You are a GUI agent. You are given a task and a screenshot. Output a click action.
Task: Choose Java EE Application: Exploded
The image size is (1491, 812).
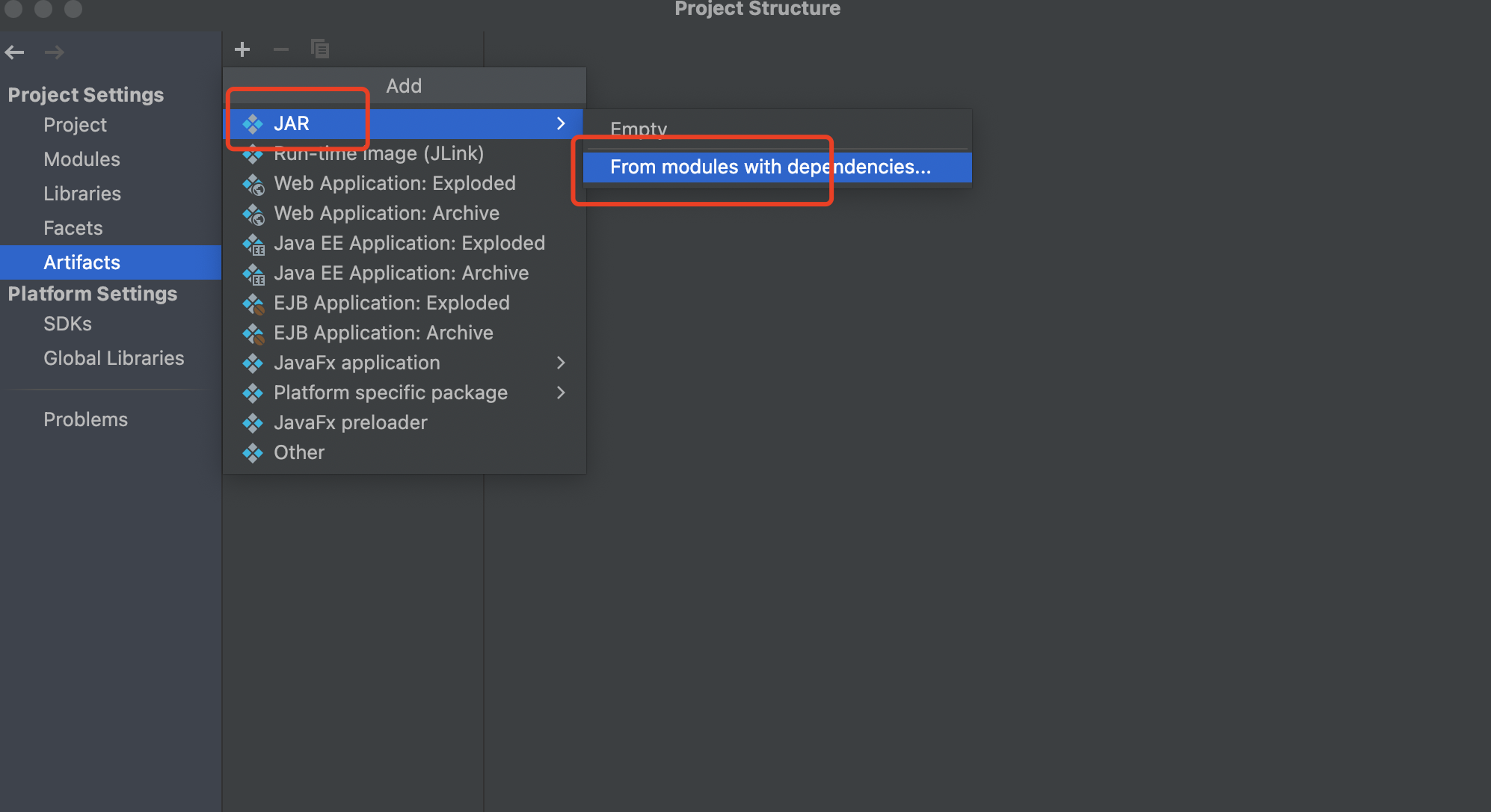(x=405, y=243)
